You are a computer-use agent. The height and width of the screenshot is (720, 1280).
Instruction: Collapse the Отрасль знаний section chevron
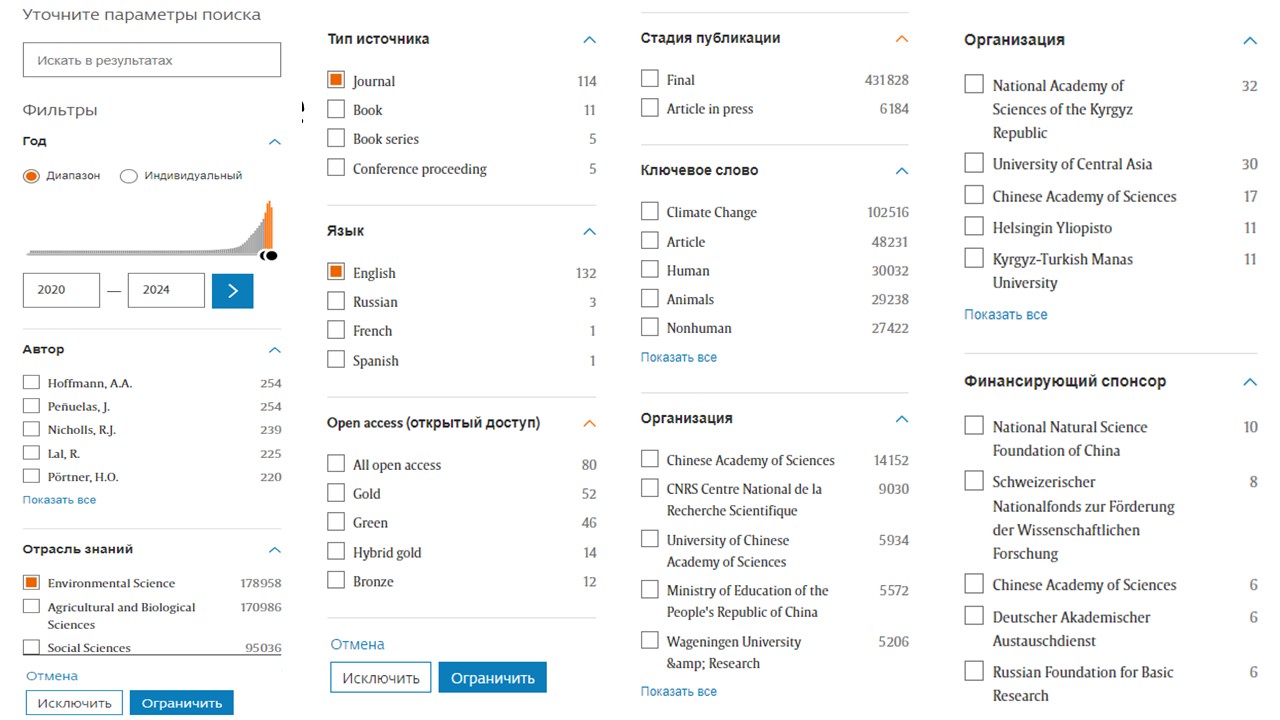[x=275, y=550]
